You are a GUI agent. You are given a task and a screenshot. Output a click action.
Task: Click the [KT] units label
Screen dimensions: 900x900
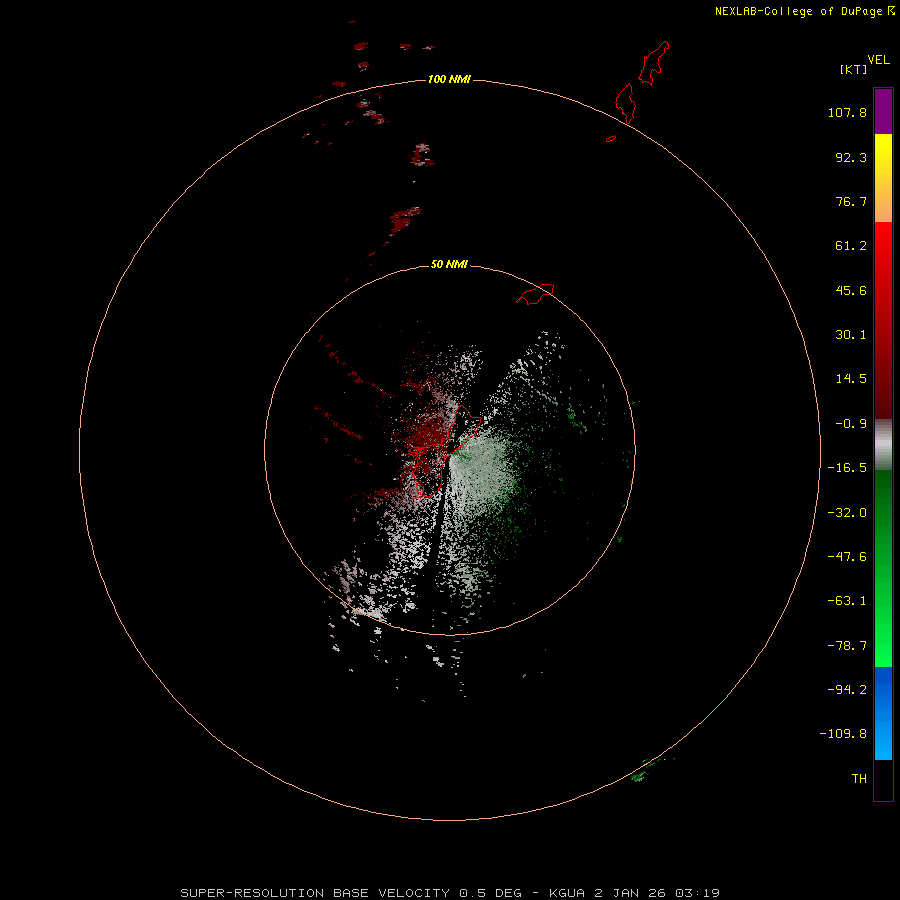point(854,69)
